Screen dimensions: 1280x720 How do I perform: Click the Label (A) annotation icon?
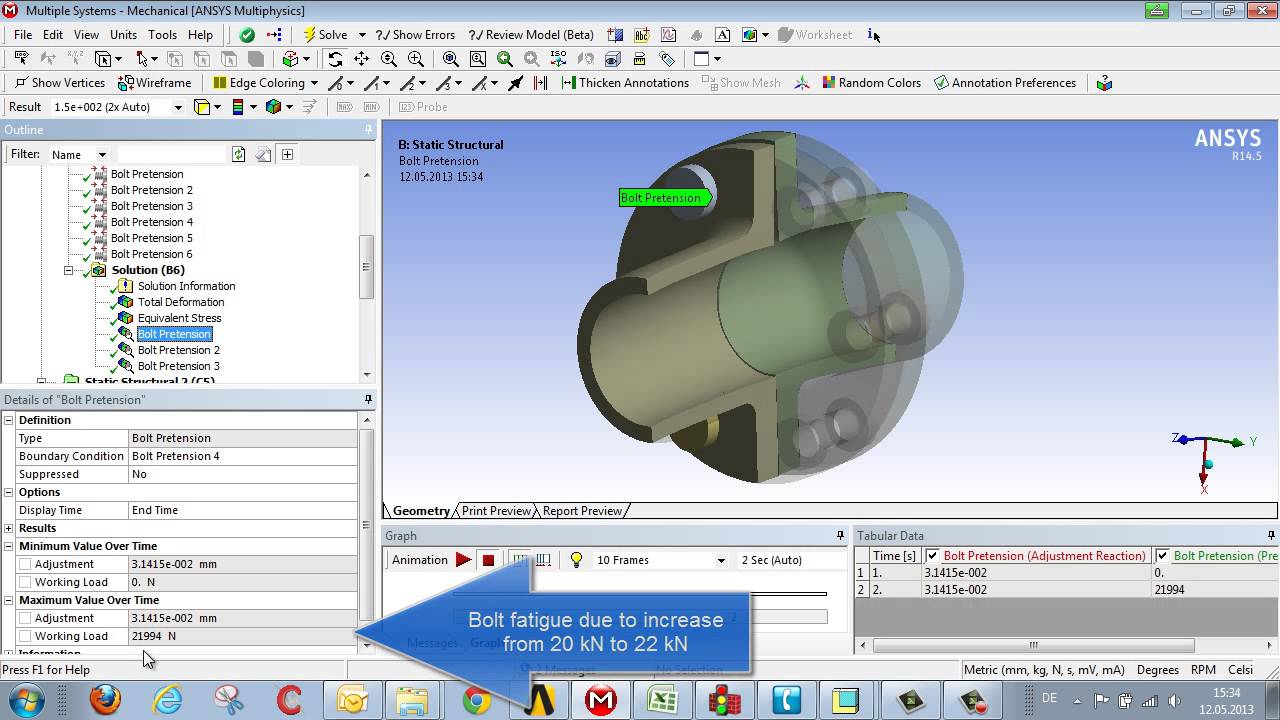click(x=722, y=35)
